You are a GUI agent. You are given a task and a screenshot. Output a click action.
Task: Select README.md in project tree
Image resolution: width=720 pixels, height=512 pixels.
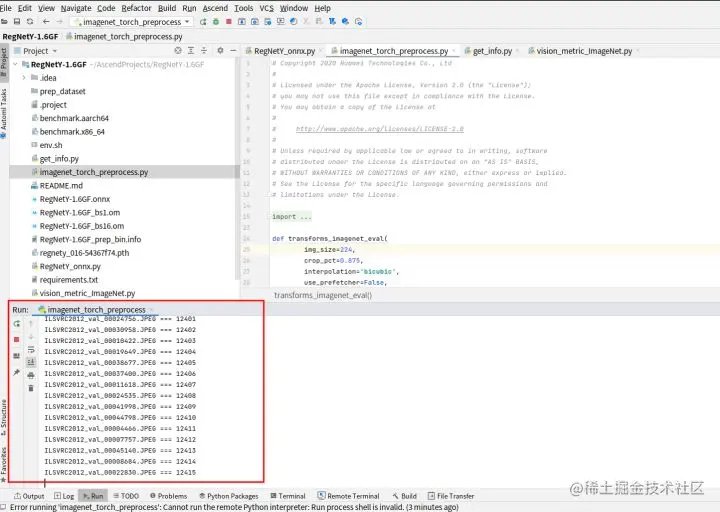[61, 186]
